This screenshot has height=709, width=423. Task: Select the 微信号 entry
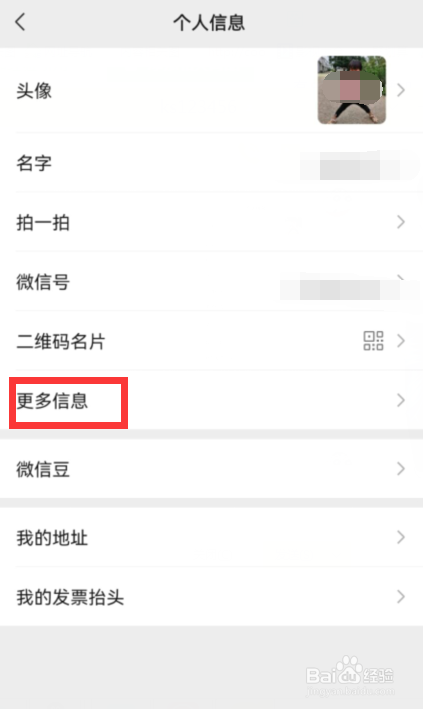coord(43,282)
